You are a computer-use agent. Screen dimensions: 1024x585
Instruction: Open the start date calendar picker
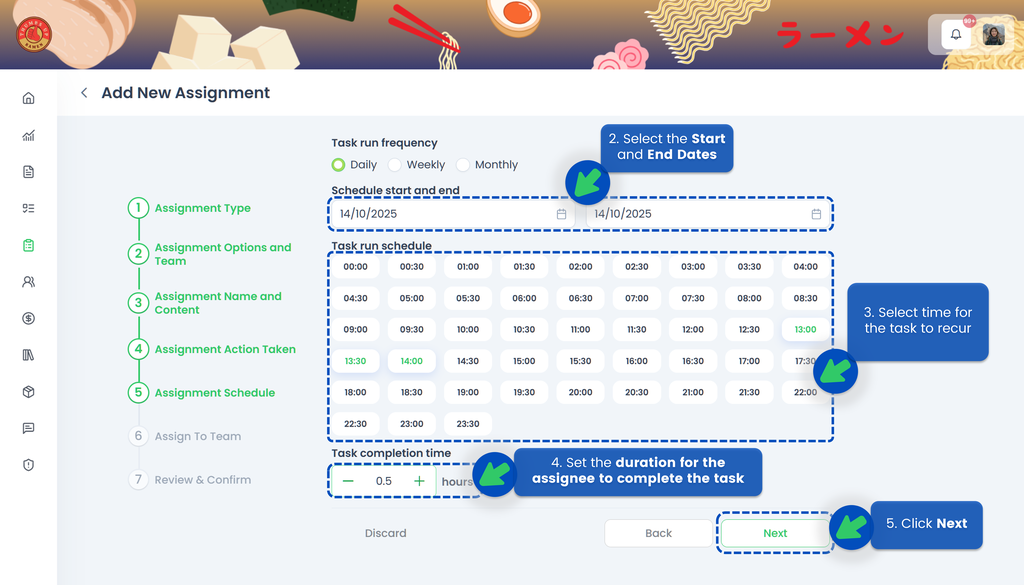tap(561, 214)
